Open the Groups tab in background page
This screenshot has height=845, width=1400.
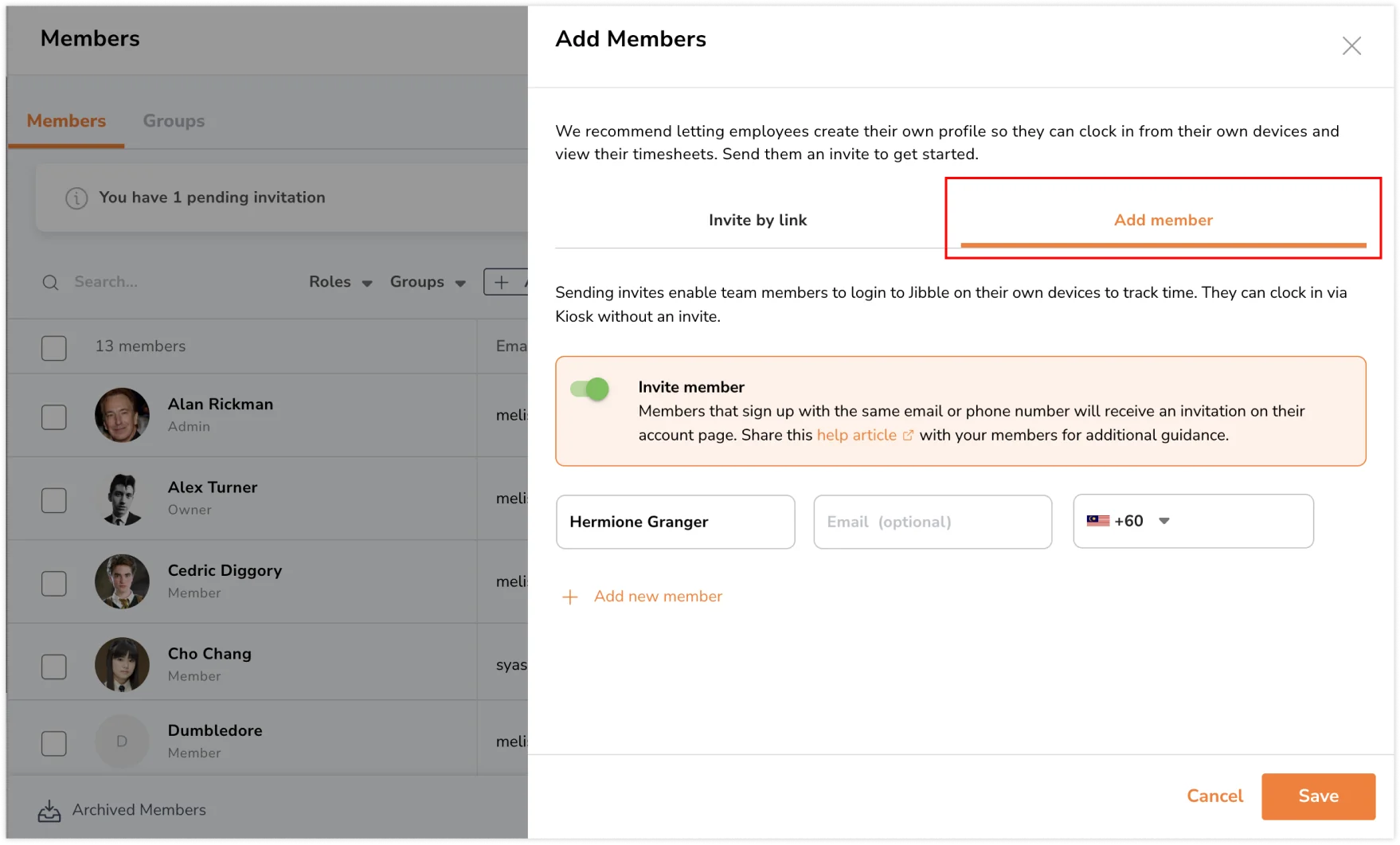coord(174,121)
